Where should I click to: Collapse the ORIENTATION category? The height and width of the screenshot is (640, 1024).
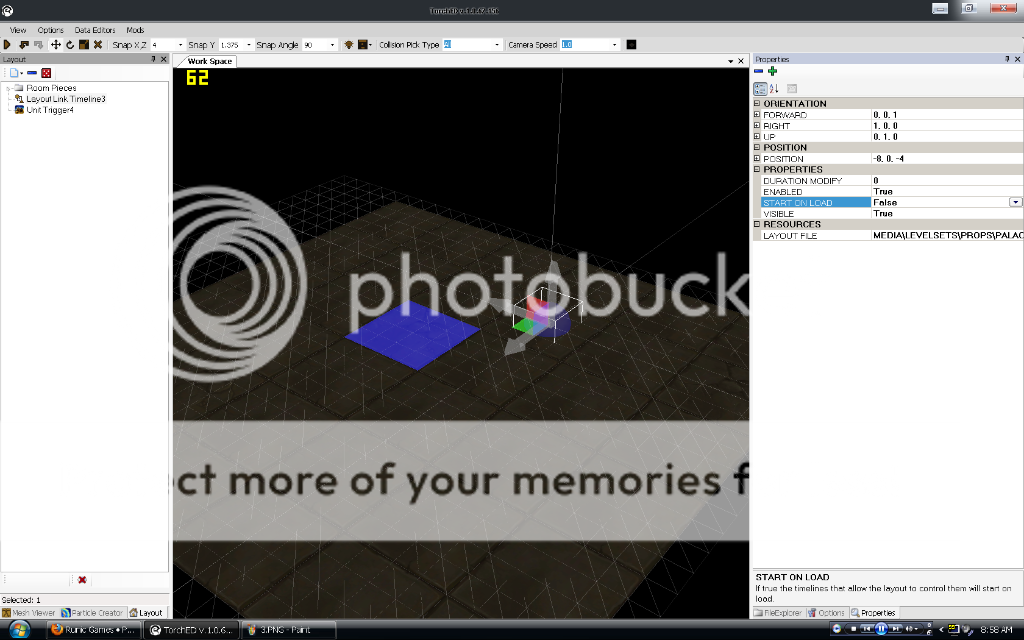tap(757, 103)
